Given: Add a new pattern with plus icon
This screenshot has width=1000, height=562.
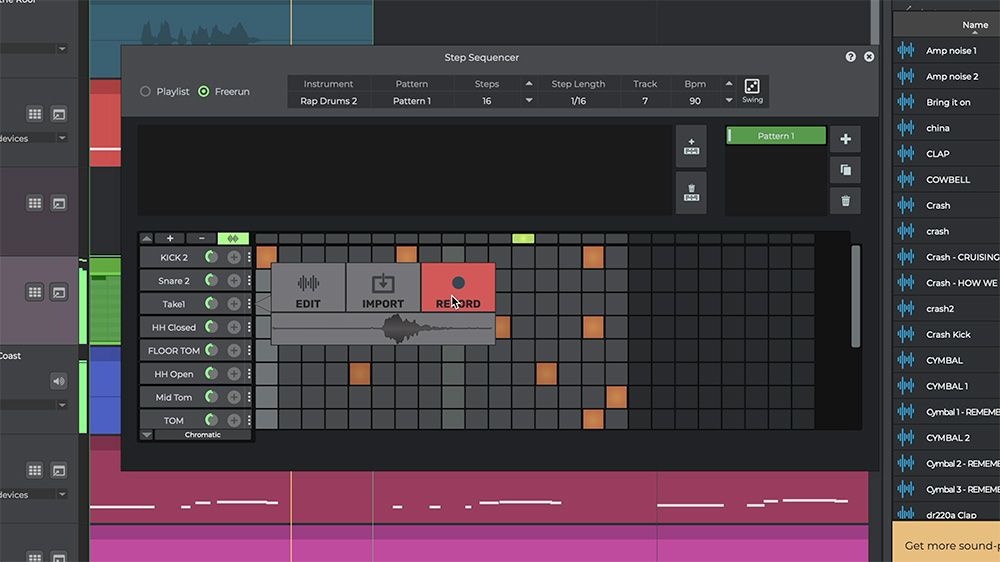Looking at the screenshot, I should [846, 139].
